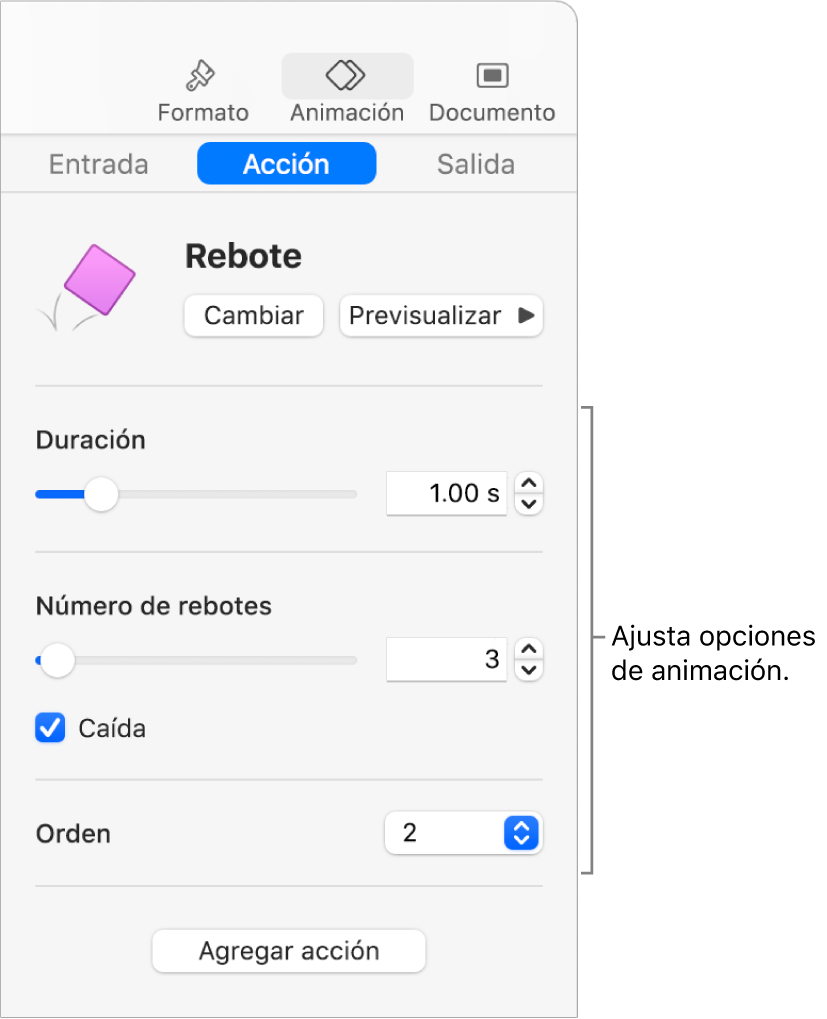Click the Duración slider knob
Viewport: 827px width, 1019px height.
pos(100,494)
